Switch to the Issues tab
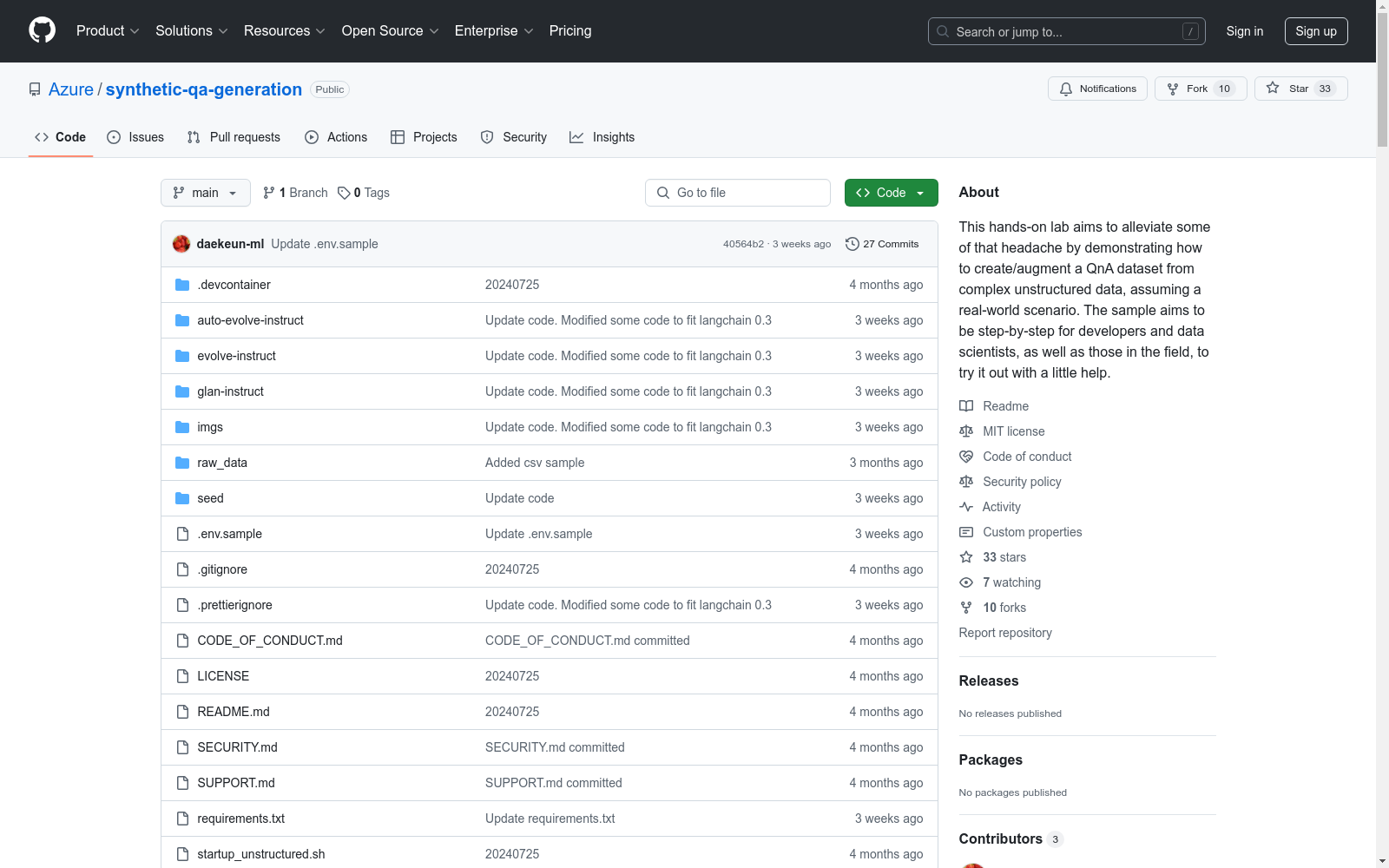 pos(135,137)
